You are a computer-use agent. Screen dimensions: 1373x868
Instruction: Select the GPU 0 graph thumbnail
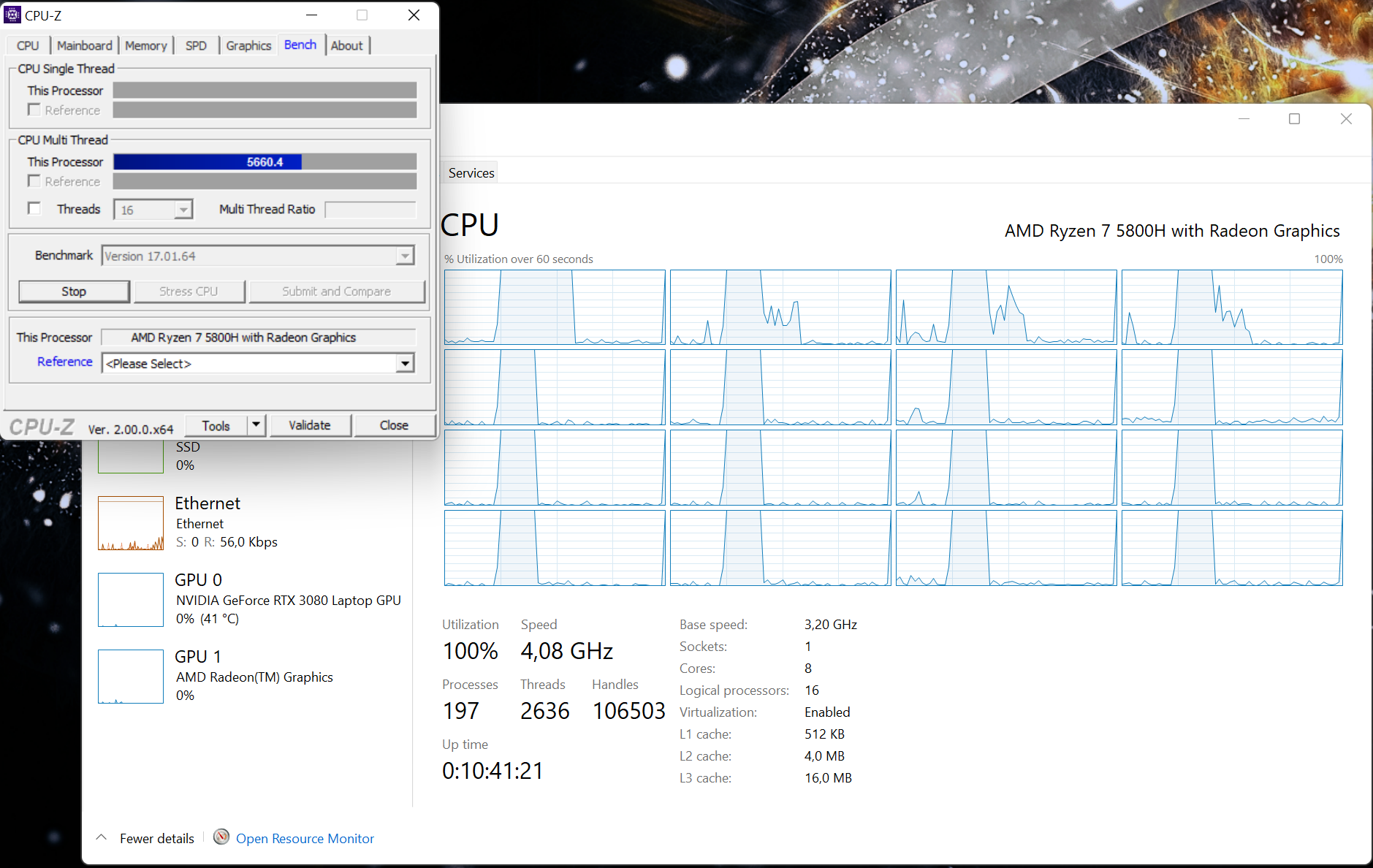click(x=131, y=600)
